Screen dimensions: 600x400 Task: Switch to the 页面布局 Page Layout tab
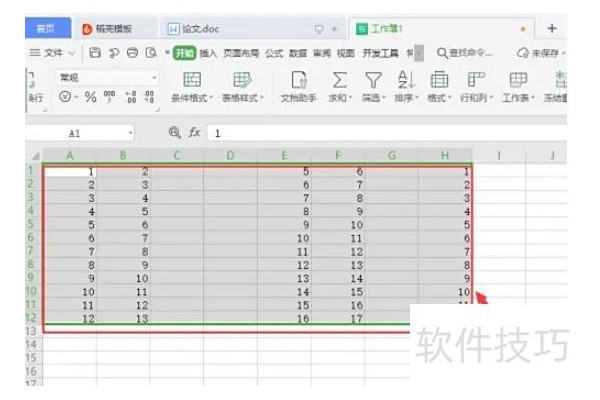click(x=241, y=53)
